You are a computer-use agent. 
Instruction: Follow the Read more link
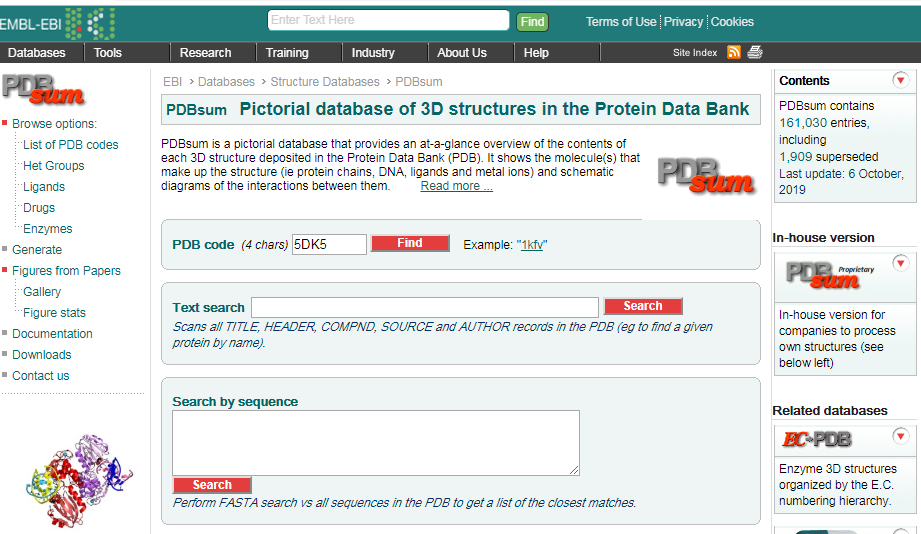pos(456,186)
